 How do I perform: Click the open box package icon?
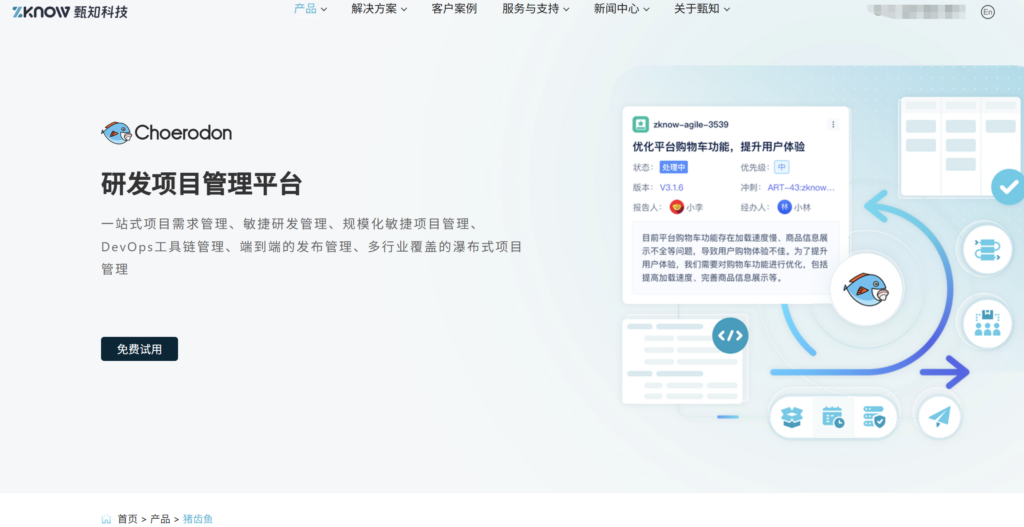792,417
